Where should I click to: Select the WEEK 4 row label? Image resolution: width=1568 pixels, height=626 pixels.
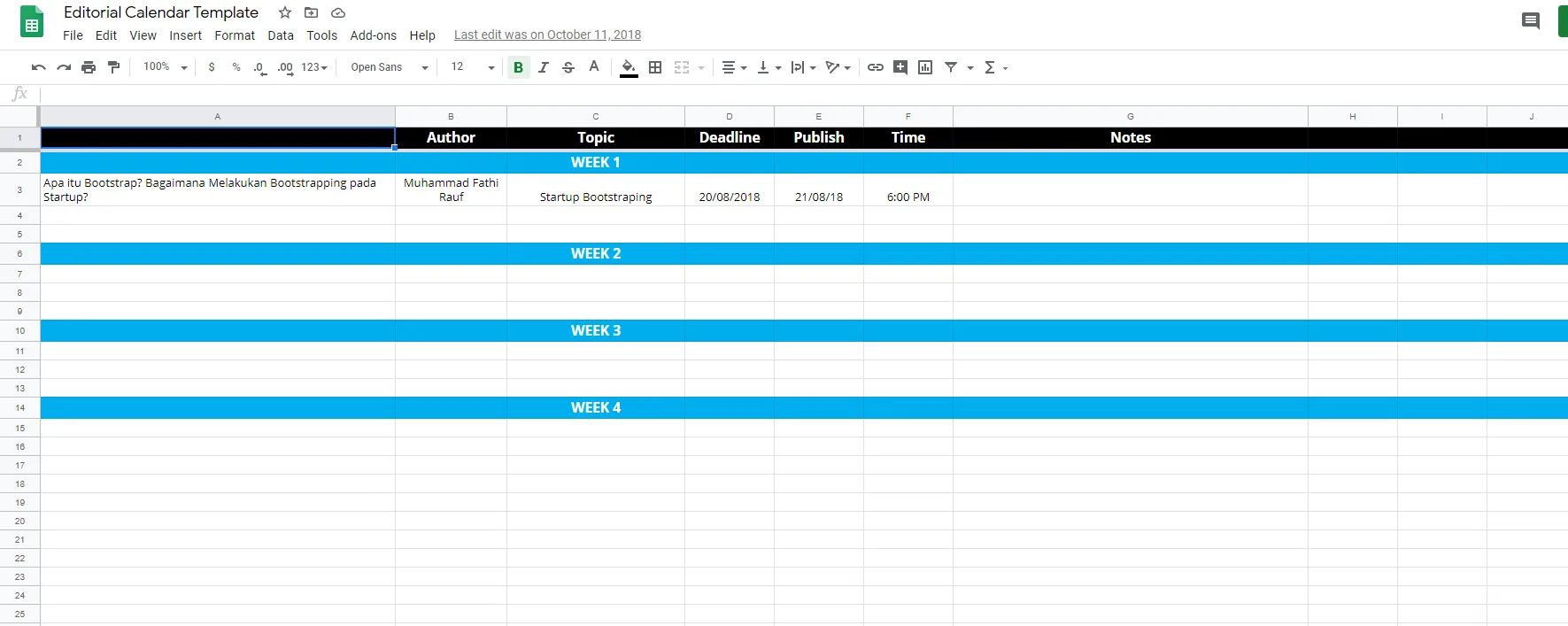(596, 407)
